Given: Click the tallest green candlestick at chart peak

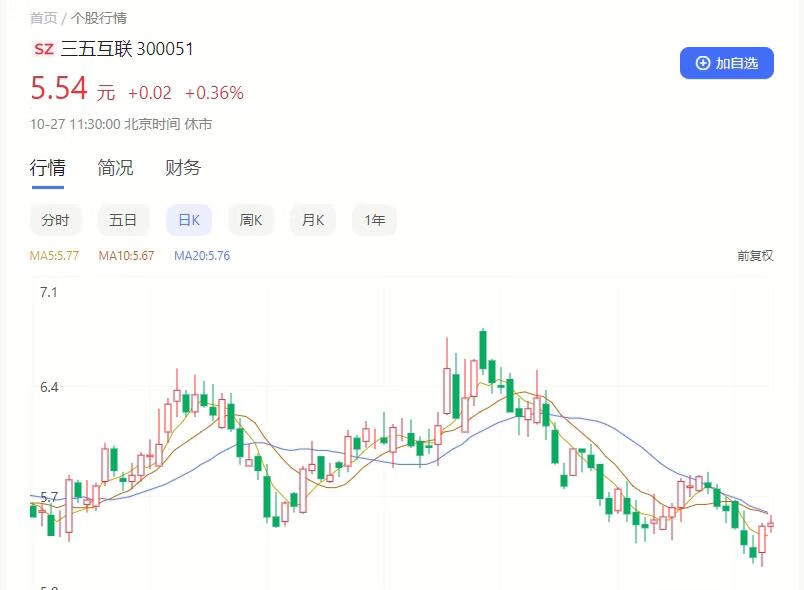Looking at the screenshot, I should click(483, 350).
